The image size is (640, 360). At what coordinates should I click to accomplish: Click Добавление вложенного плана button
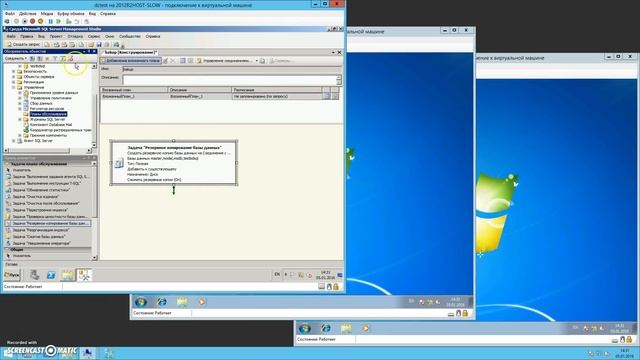point(131,60)
